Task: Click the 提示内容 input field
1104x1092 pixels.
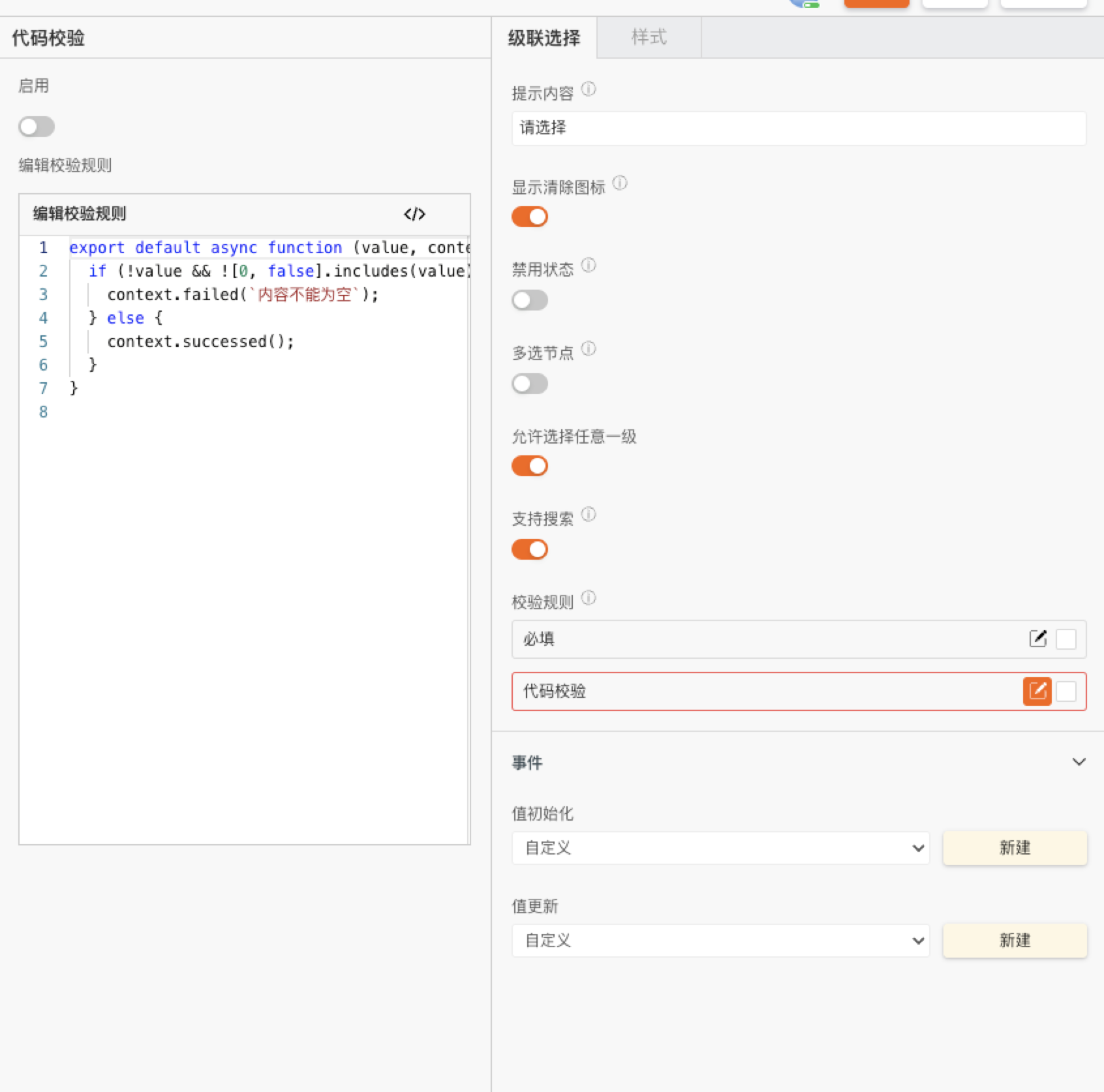Action: 799,128
